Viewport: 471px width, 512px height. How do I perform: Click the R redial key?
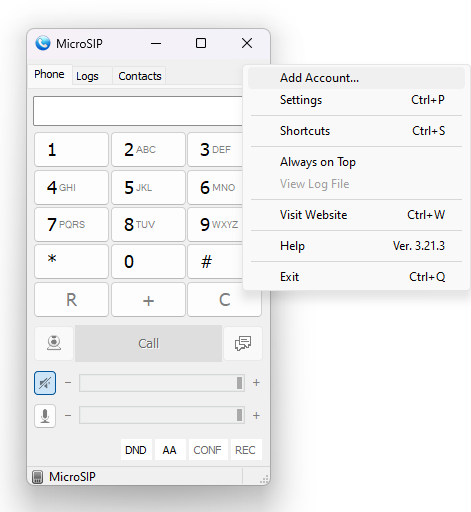point(71,300)
